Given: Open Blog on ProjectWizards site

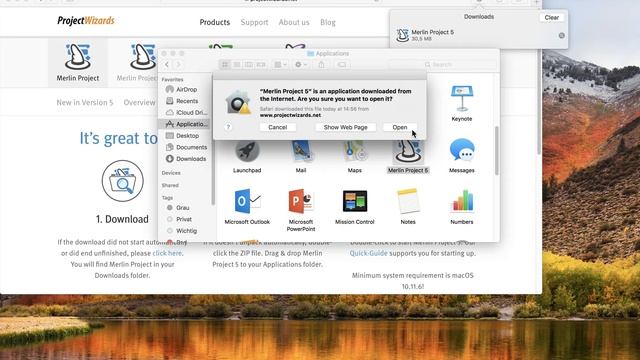Looking at the screenshot, I should [328, 22].
